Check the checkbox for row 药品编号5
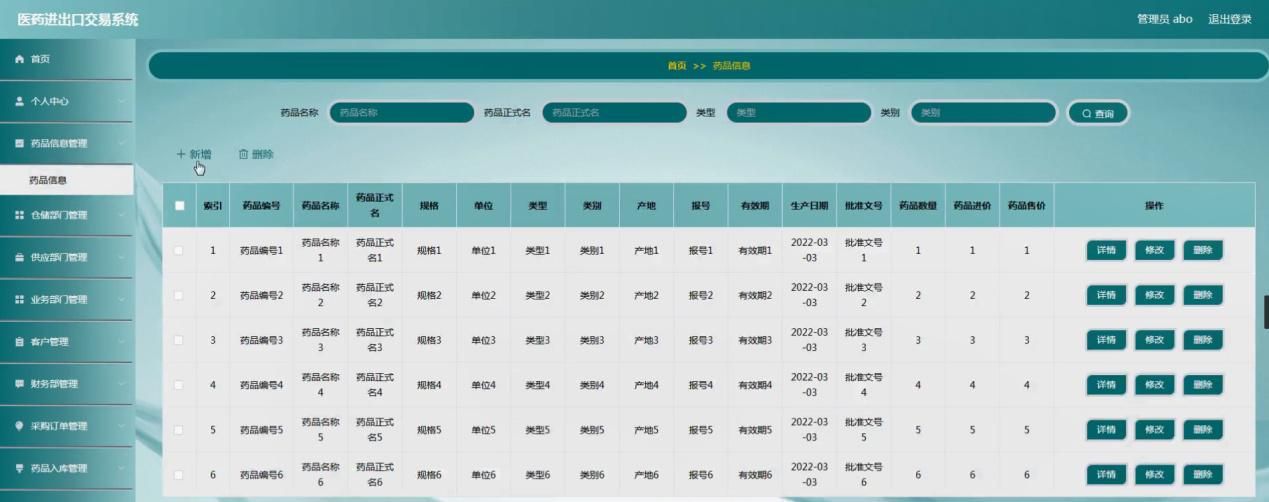Image resolution: width=1269 pixels, height=502 pixels. tap(179, 430)
